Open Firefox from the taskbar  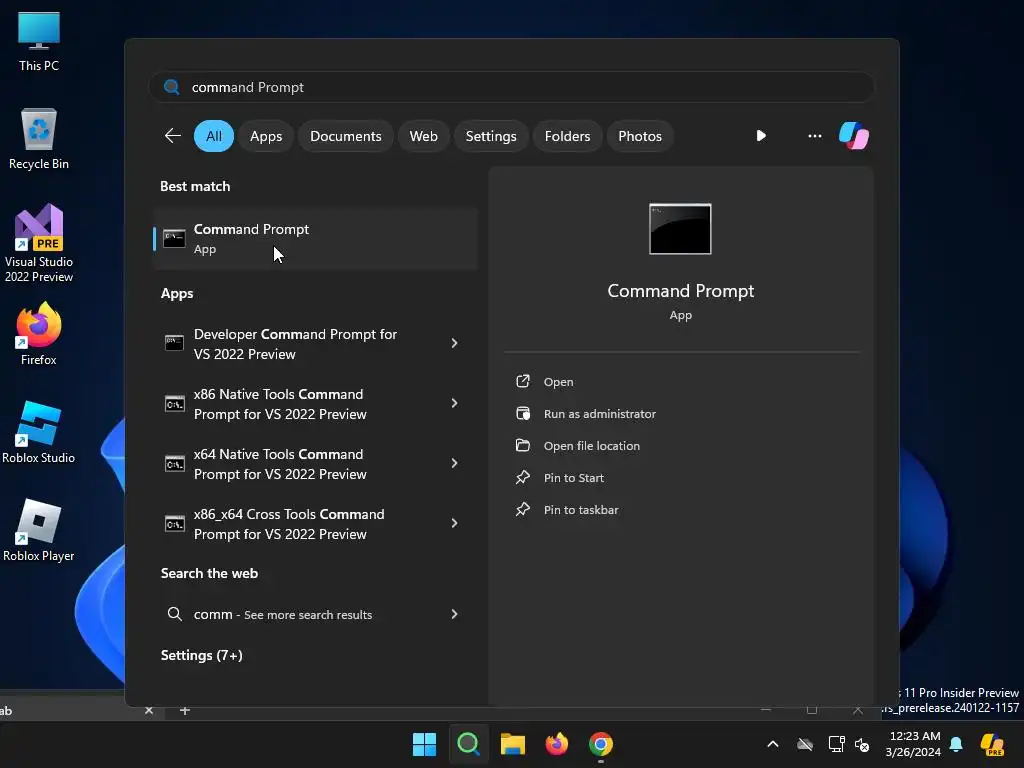tap(556, 744)
